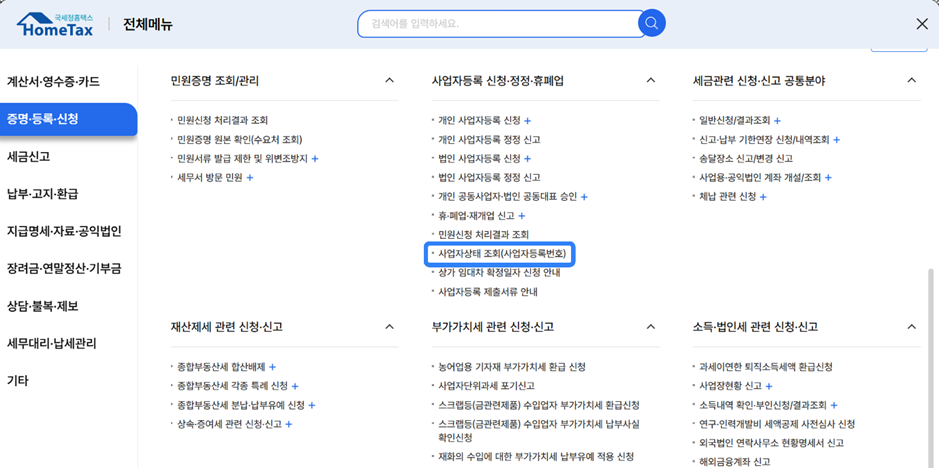This screenshot has height=468, width=939.
Task: Click the HomeTax logo
Action: point(55,24)
